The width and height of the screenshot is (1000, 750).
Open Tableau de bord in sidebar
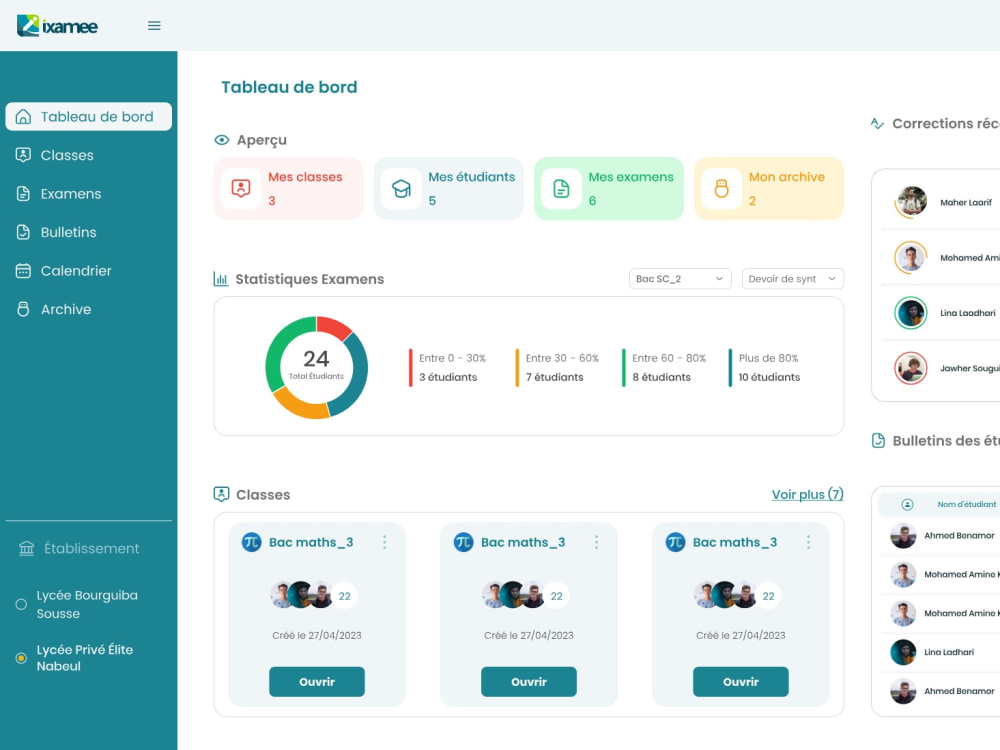coord(89,117)
